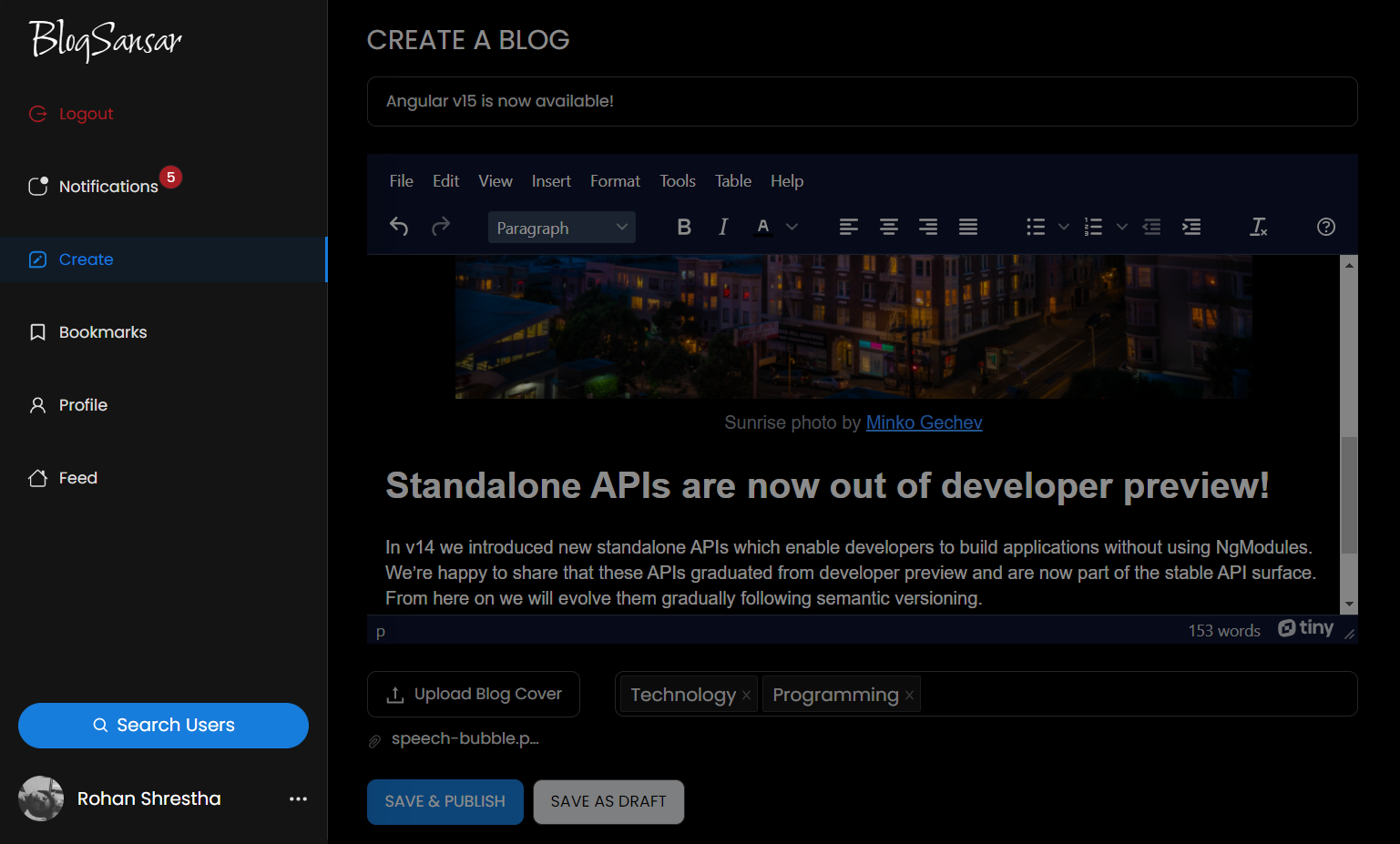Click Save & Publish
This screenshot has height=844, width=1400.
click(x=445, y=801)
